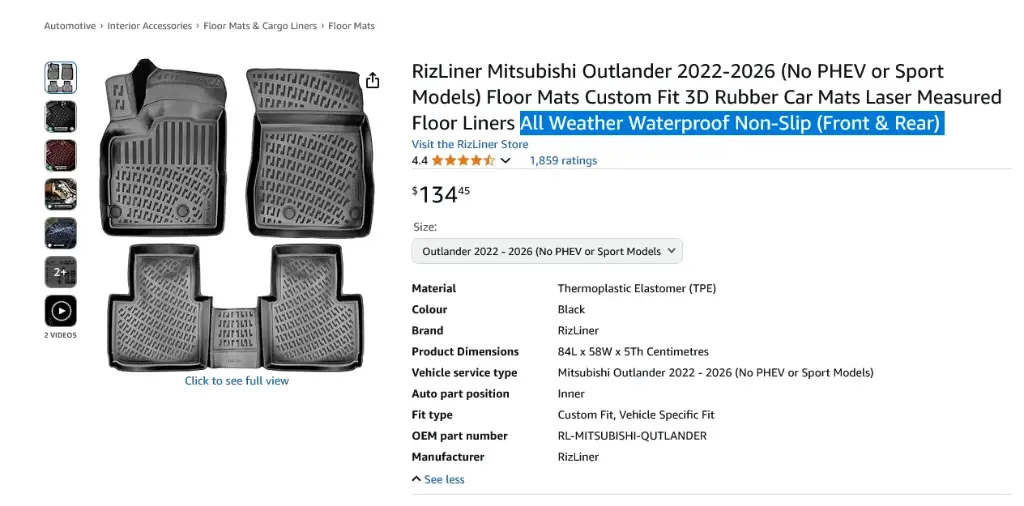
Task: Select the red-patterned mat thumbnail
Action: pos(60,155)
